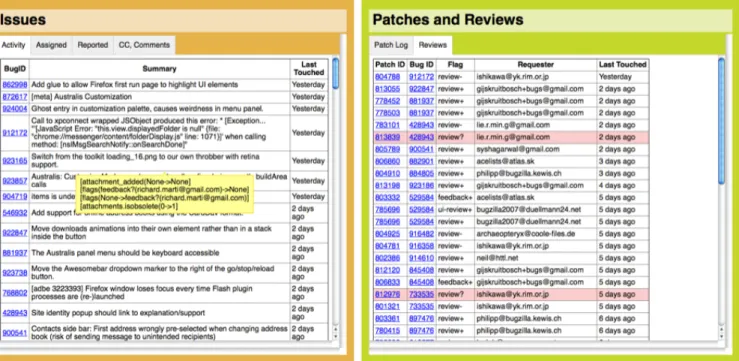Click the Patches table scrollbar thumb
Viewport: 739px width, 361px height.
click(722, 120)
